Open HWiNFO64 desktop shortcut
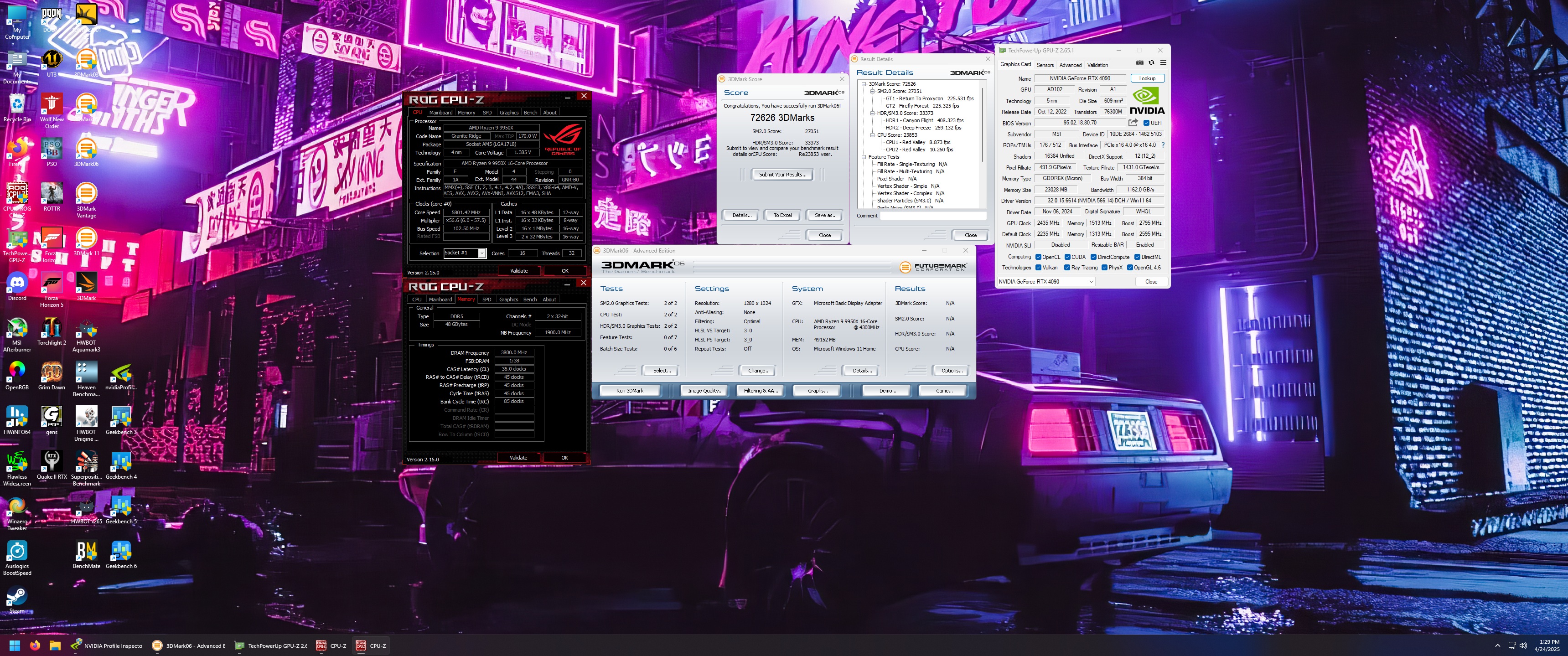The image size is (1568, 656). pos(17,421)
